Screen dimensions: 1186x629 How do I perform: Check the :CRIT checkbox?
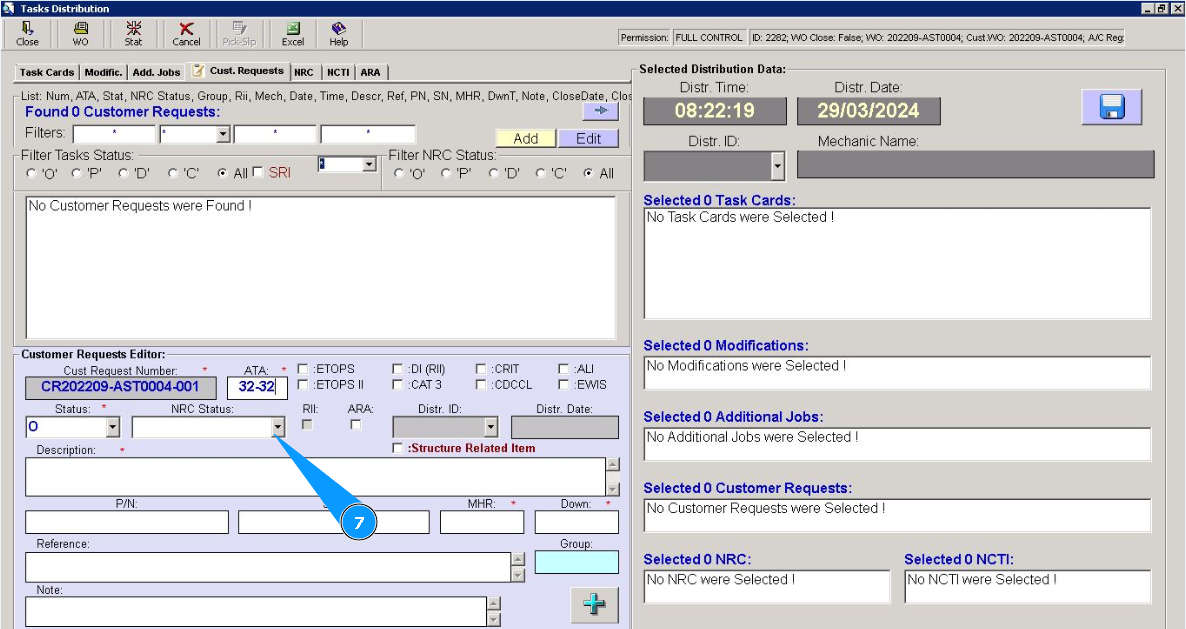point(480,369)
